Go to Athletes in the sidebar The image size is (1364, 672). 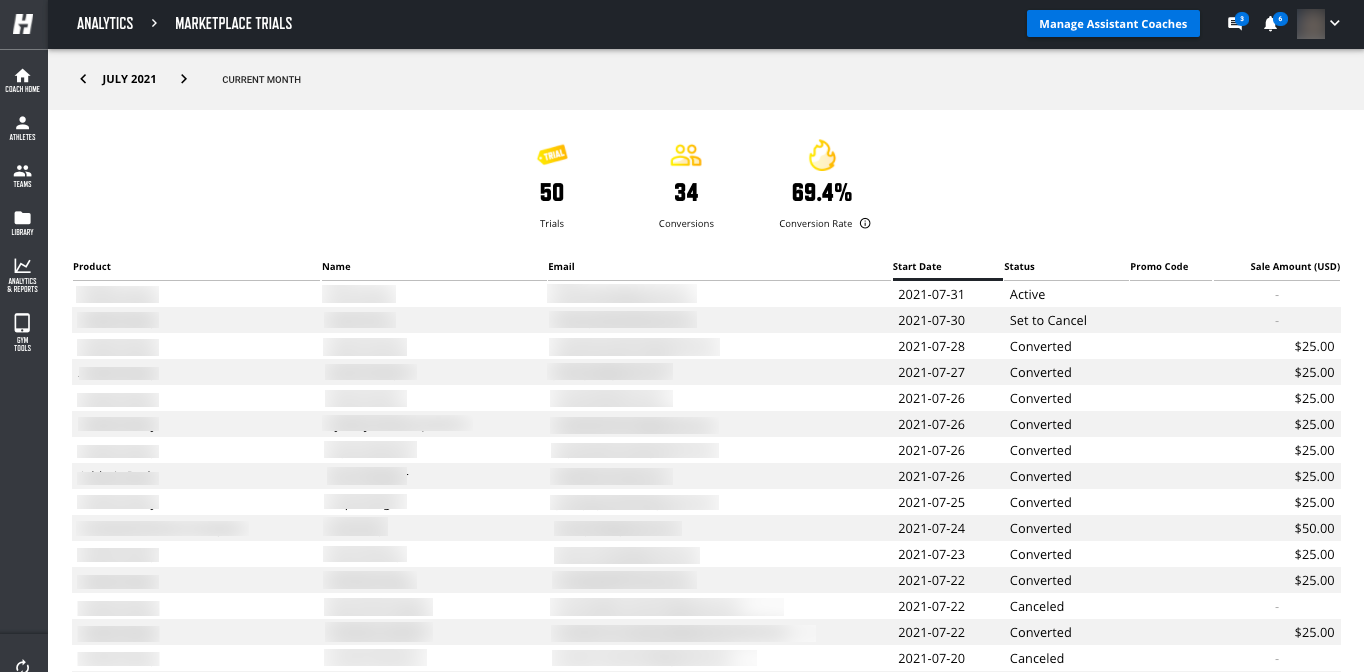coord(23,128)
